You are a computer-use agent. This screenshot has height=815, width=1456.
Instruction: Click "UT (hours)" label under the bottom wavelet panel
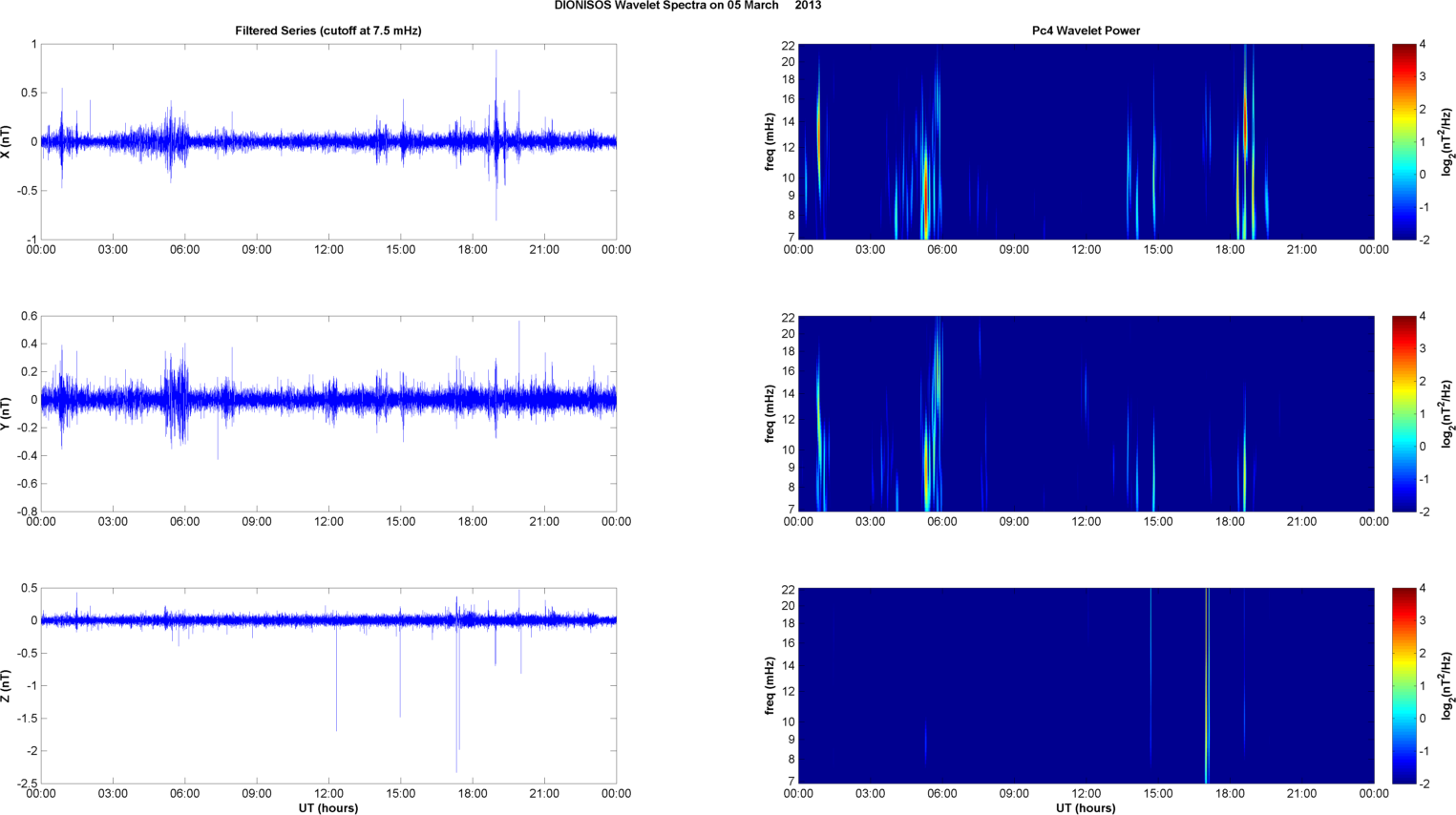1086,808
